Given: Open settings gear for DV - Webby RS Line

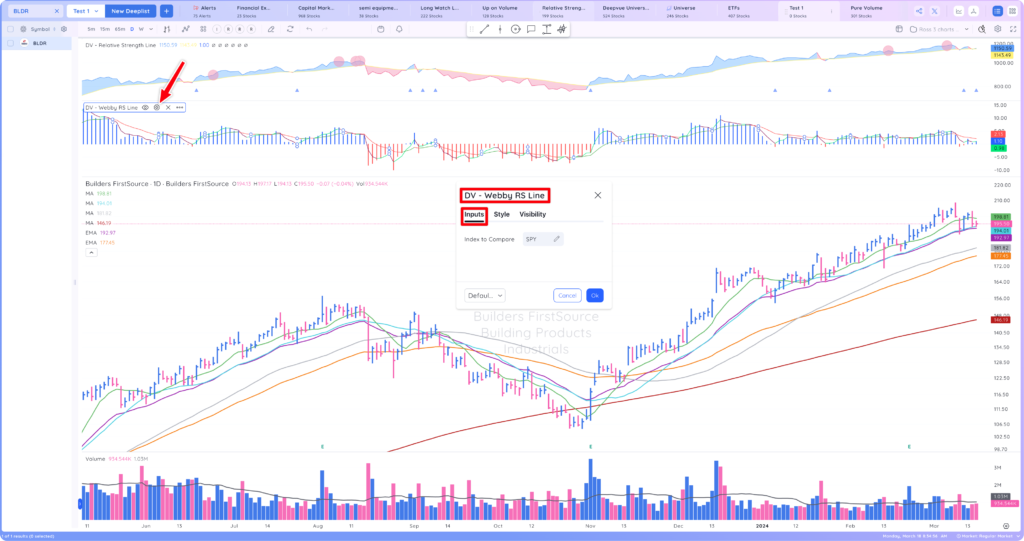Looking at the screenshot, I should coord(157,107).
